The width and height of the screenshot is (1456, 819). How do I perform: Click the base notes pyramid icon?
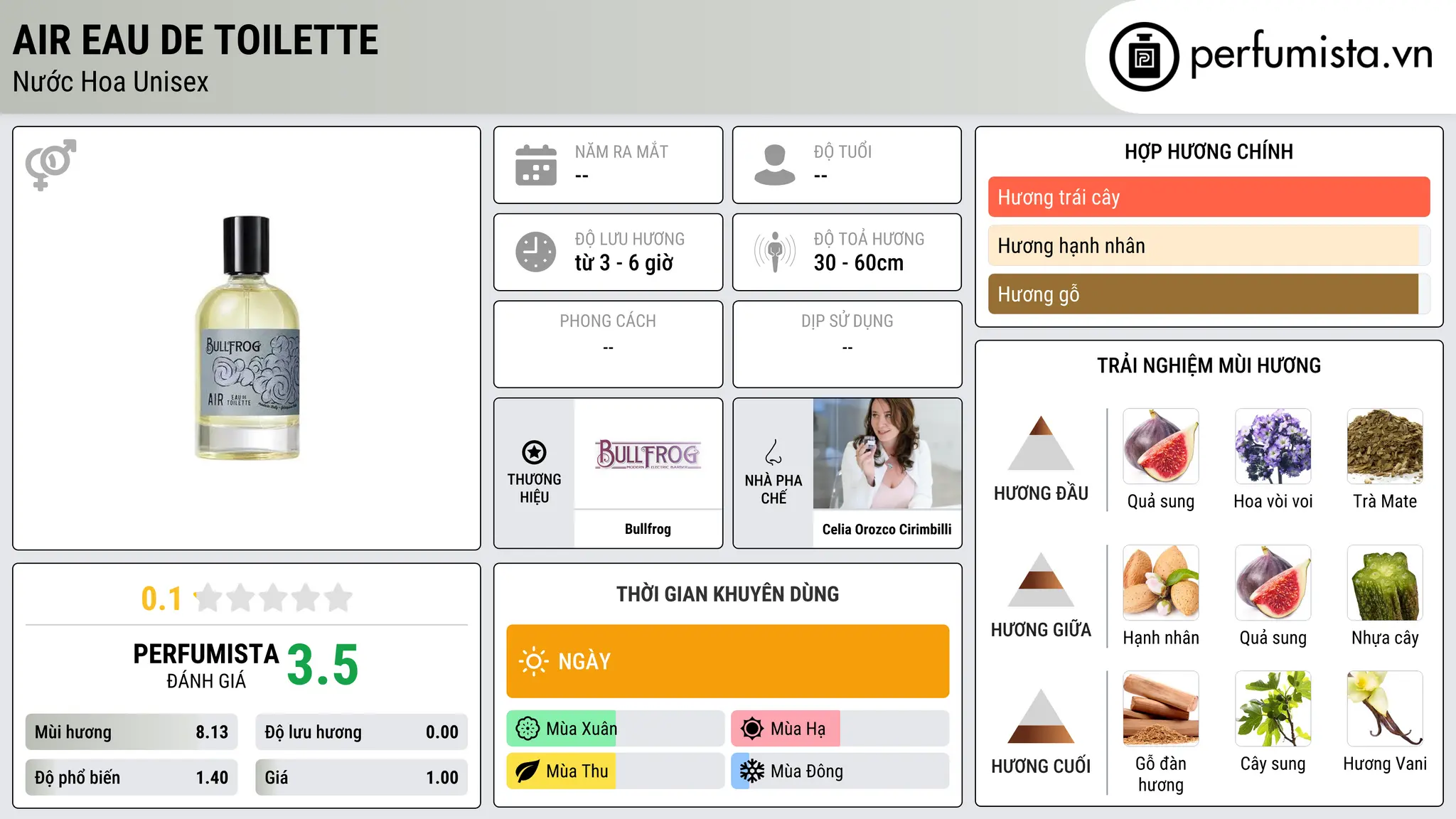[1041, 717]
